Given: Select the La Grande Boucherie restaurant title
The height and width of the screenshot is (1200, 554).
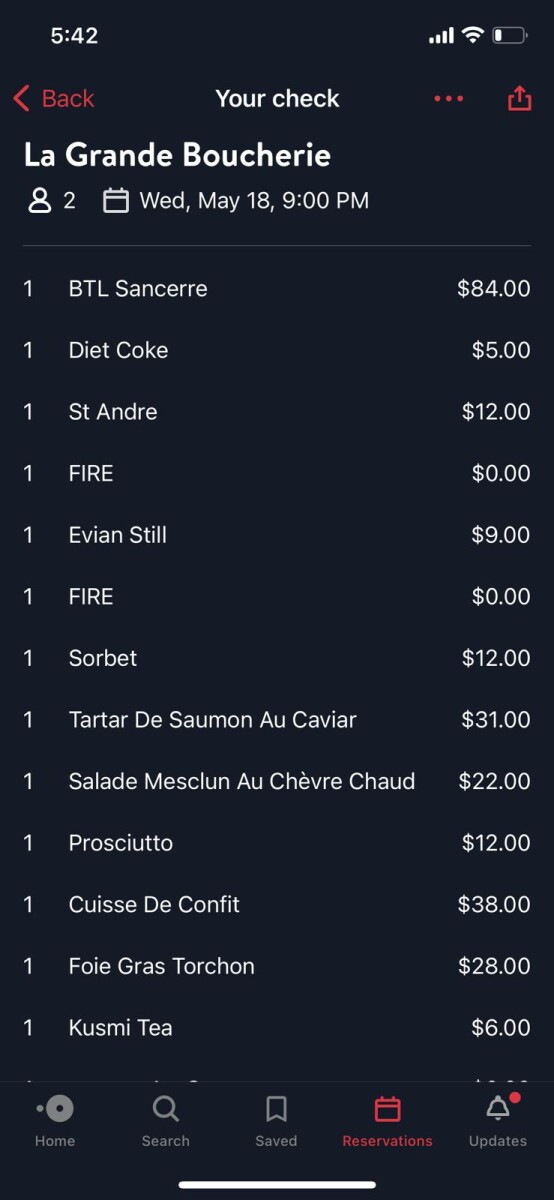Looking at the screenshot, I should coord(177,155).
